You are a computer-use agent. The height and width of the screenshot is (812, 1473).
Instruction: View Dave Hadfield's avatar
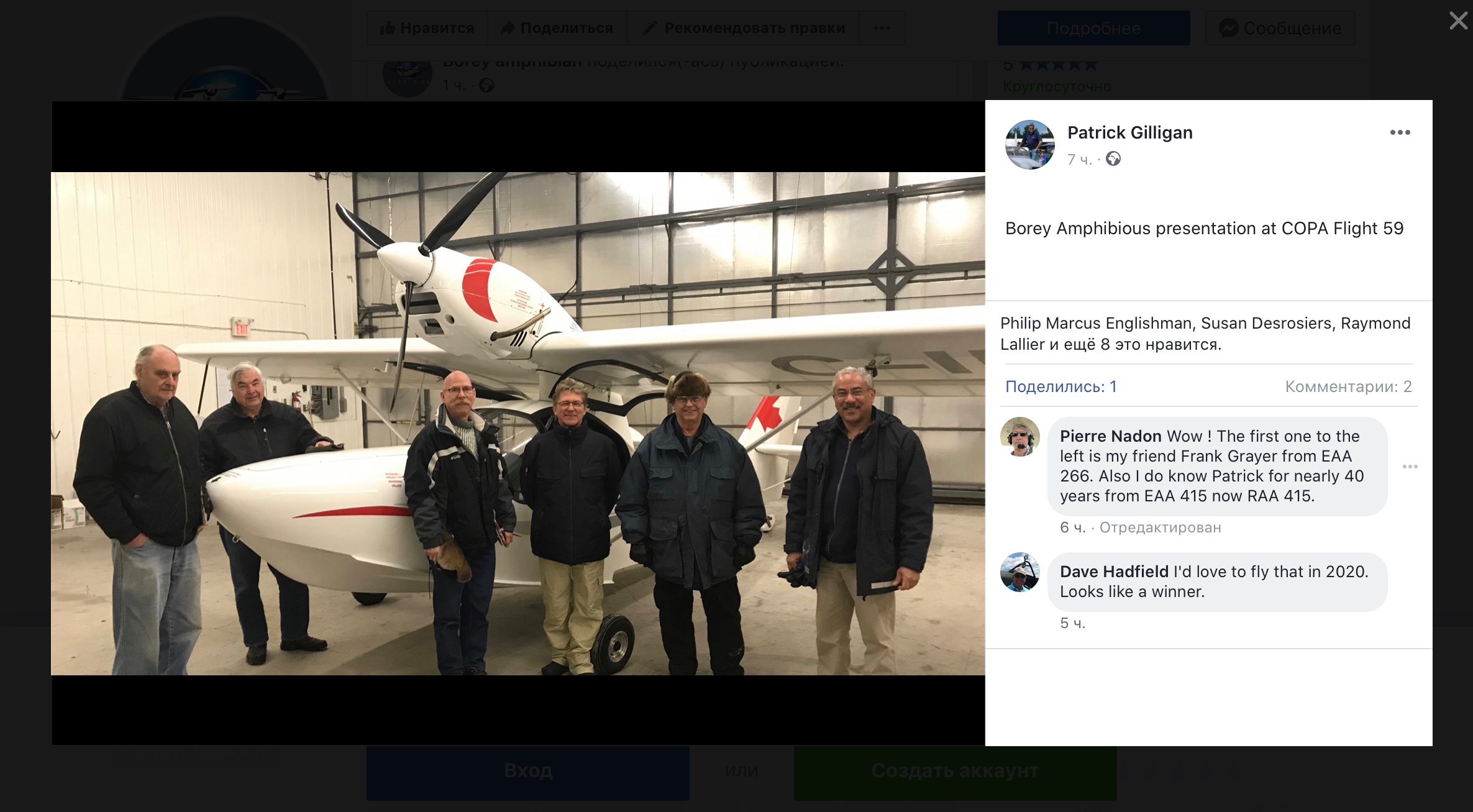1019,572
